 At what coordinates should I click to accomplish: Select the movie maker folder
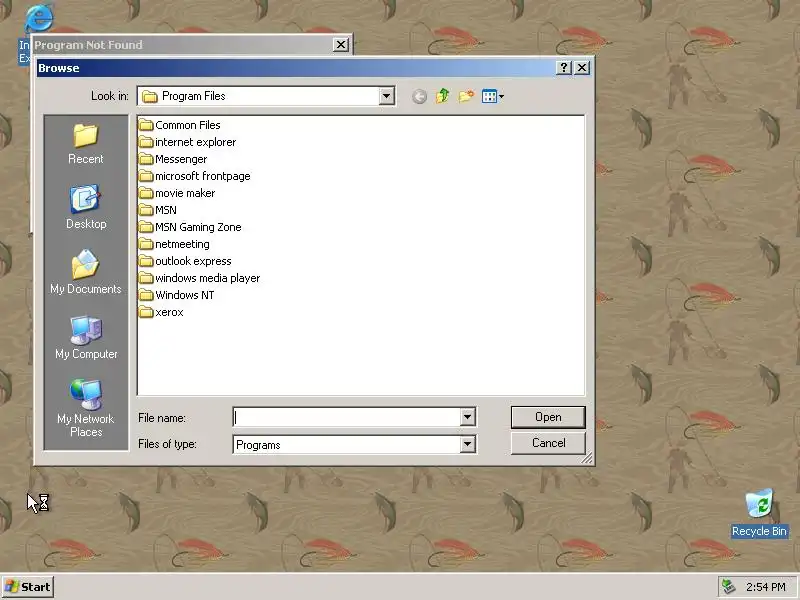[x=177, y=193]
